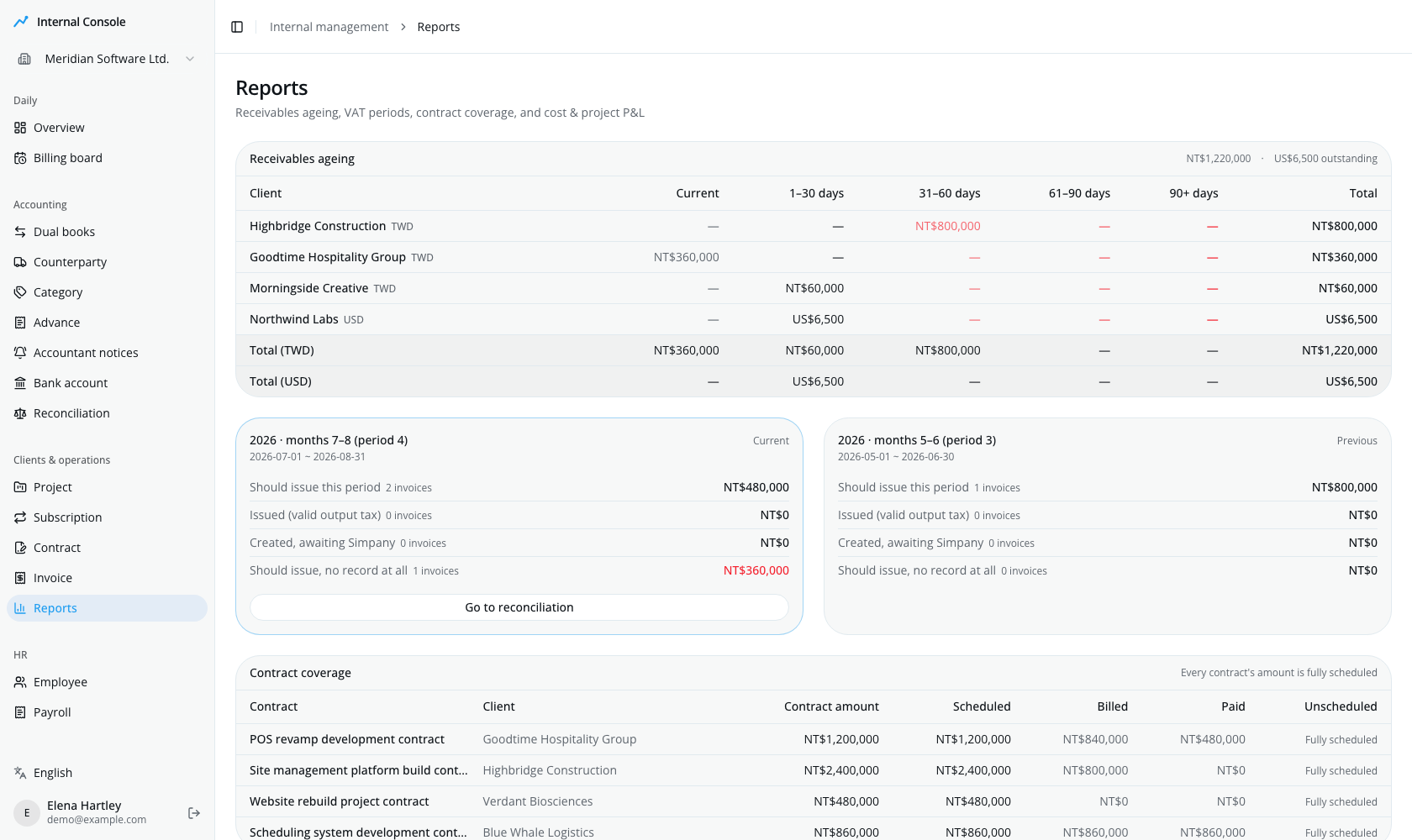The height and width of the screenshot is (840, 1412).
Task: Click the Contract coverage section title
Action: pyautogui.click(x=300, y=673)
